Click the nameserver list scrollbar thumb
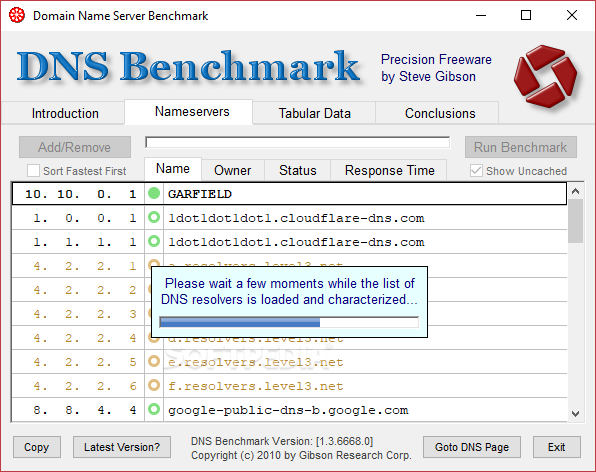Screen dimensions: 596x472 click(x=575, y=221)
